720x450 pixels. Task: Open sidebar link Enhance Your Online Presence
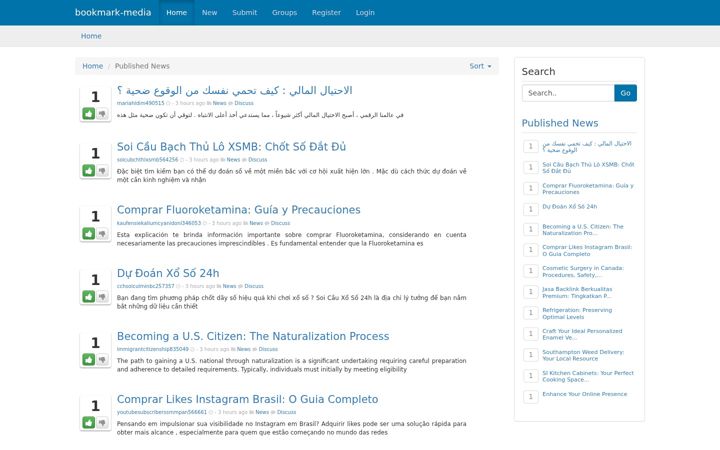click(x=585, y=394)
